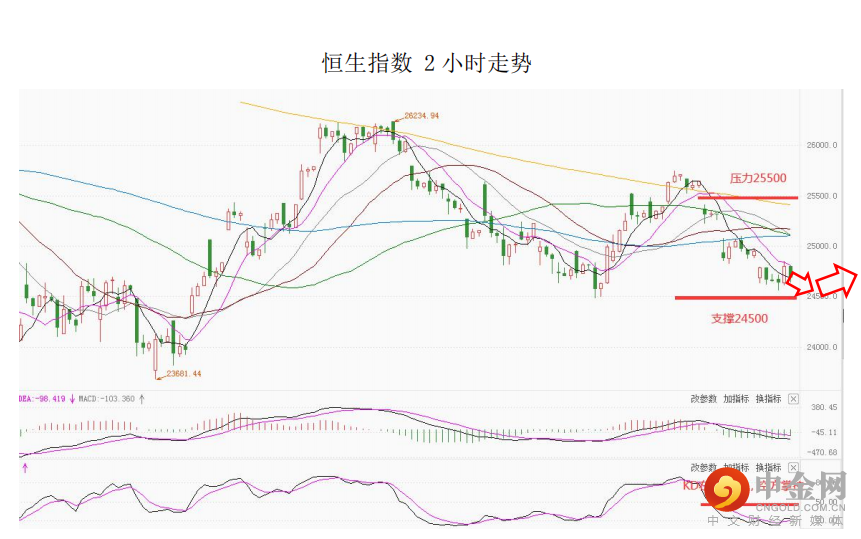The height and width of the screenshot is (539, 861).
Task: Open 换指标 in the MACD panel
Action: pos(768,399)
